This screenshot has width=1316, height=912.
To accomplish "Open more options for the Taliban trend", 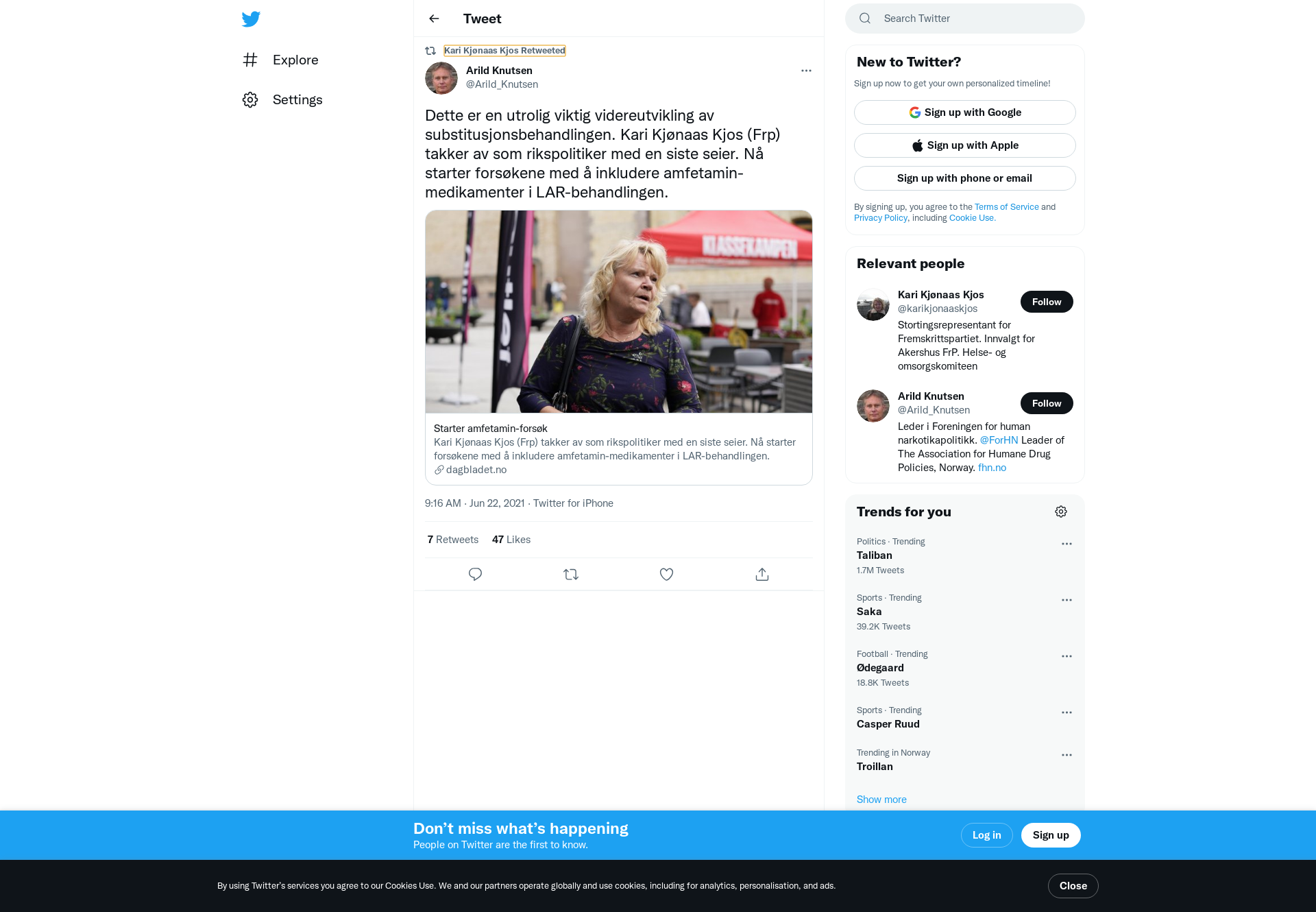I will (1067, 544).
